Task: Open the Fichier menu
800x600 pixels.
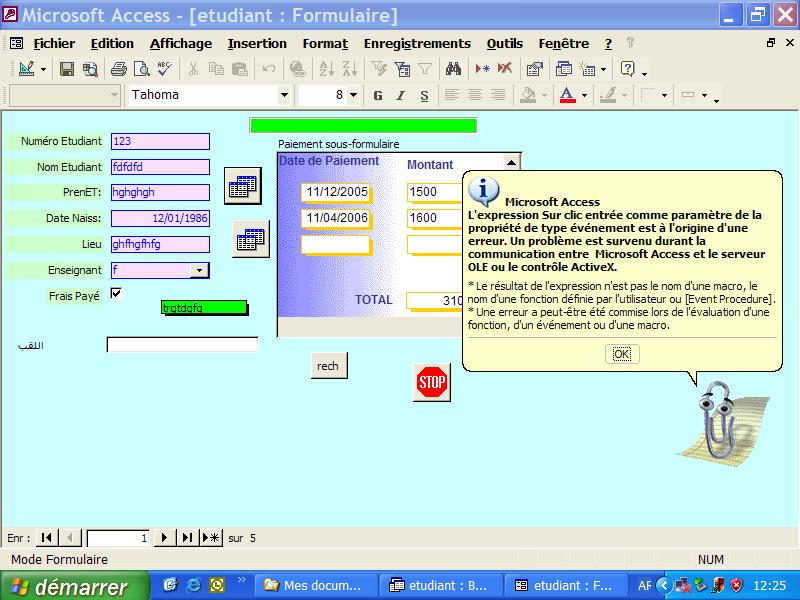Action: 54,44
